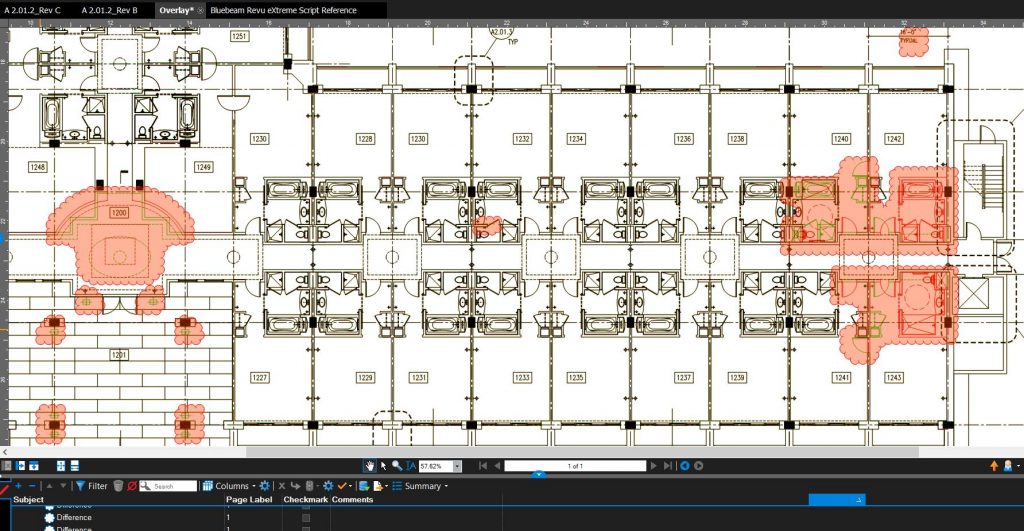Switch to A 2.01.2_Rev C tab
This screenshot has height=531, width=1024.
pos(33,10)
